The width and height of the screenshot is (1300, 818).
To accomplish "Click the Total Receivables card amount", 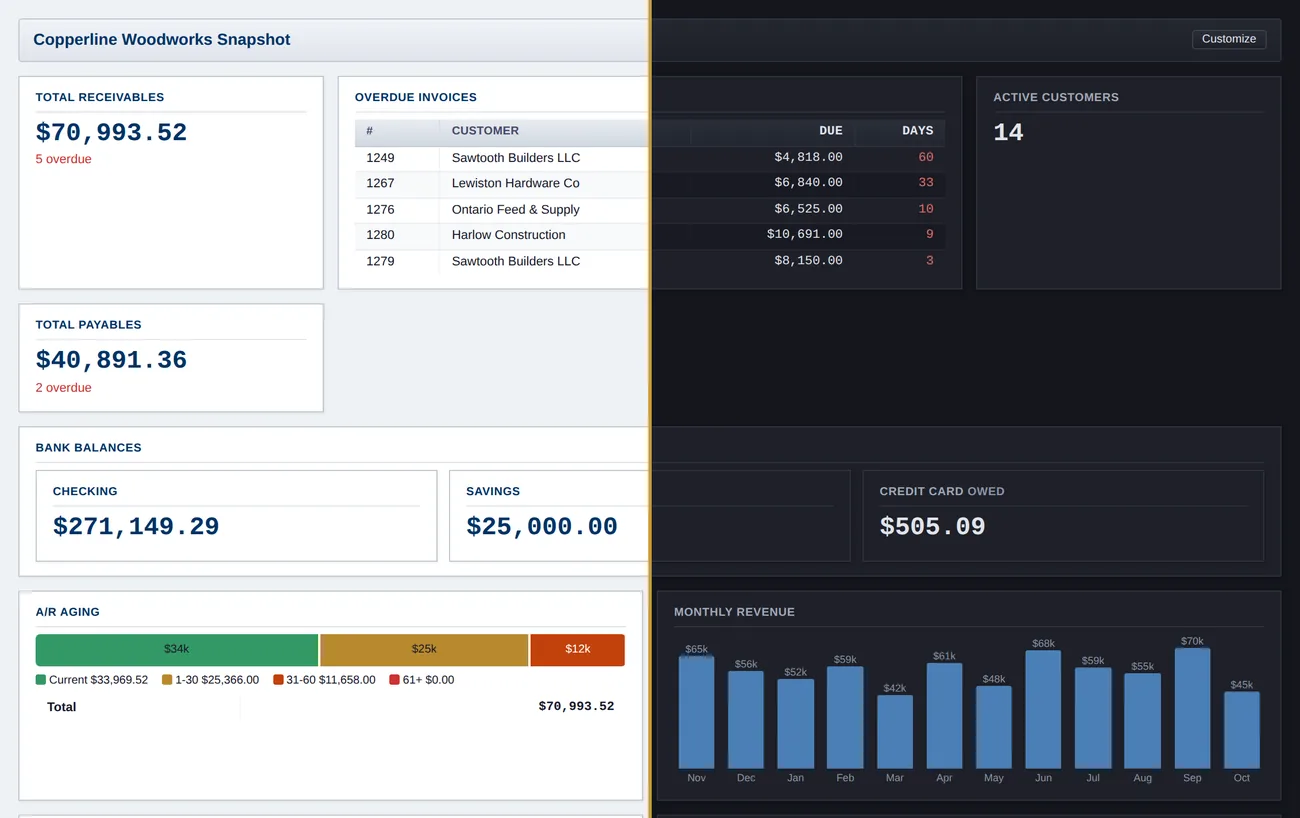I will tap(111, 133).
